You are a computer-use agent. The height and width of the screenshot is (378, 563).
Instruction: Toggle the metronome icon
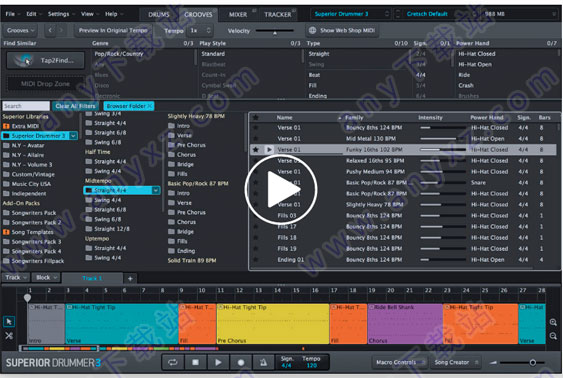pos(263,363)
